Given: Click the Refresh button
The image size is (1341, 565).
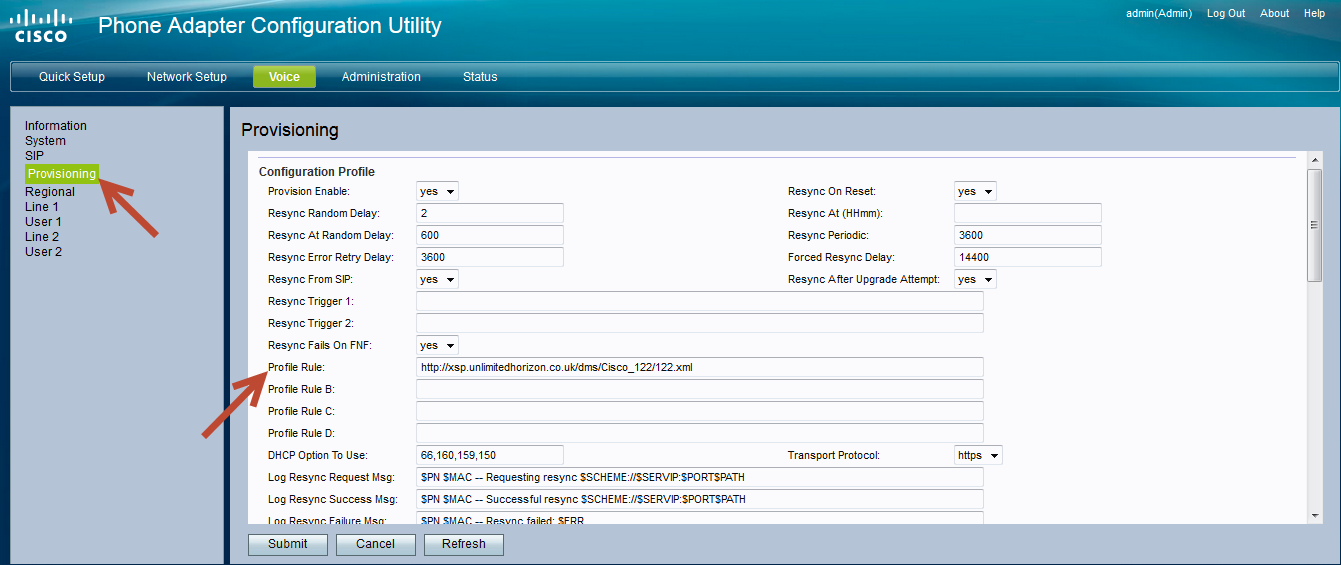Looking at the screenshot, I should tap(464, 544).
